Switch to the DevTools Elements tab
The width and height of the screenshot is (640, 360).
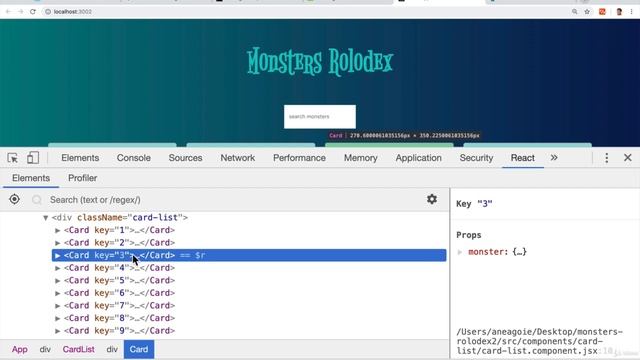point(80,158)
